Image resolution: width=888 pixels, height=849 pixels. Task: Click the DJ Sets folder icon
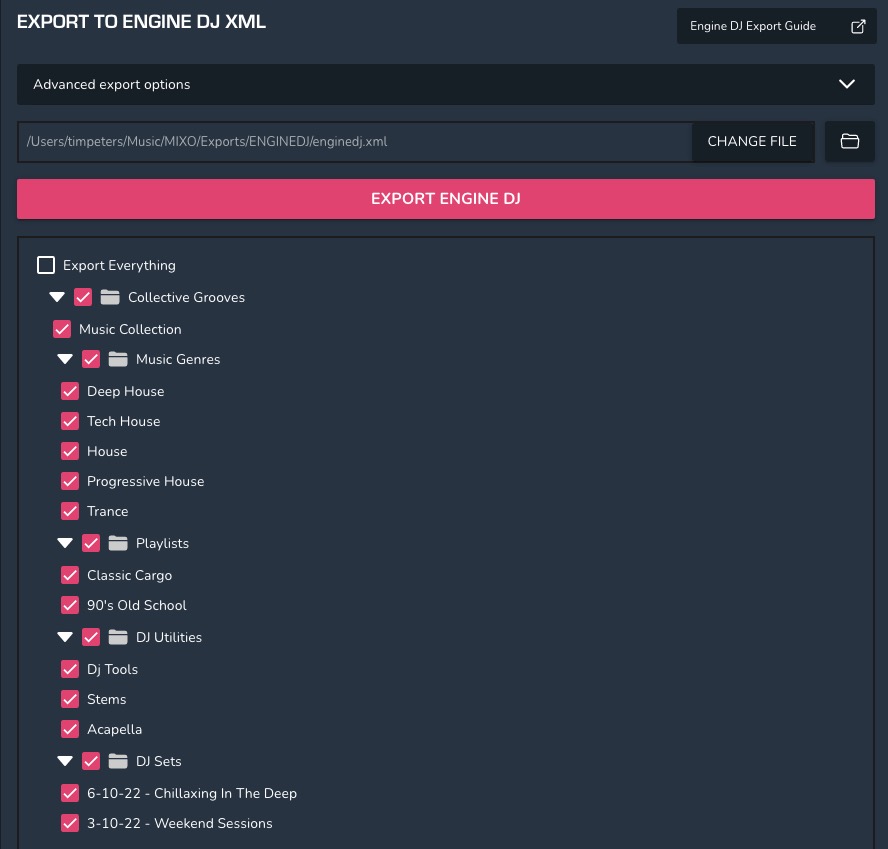pyautogui.click(x=118, y=761)
